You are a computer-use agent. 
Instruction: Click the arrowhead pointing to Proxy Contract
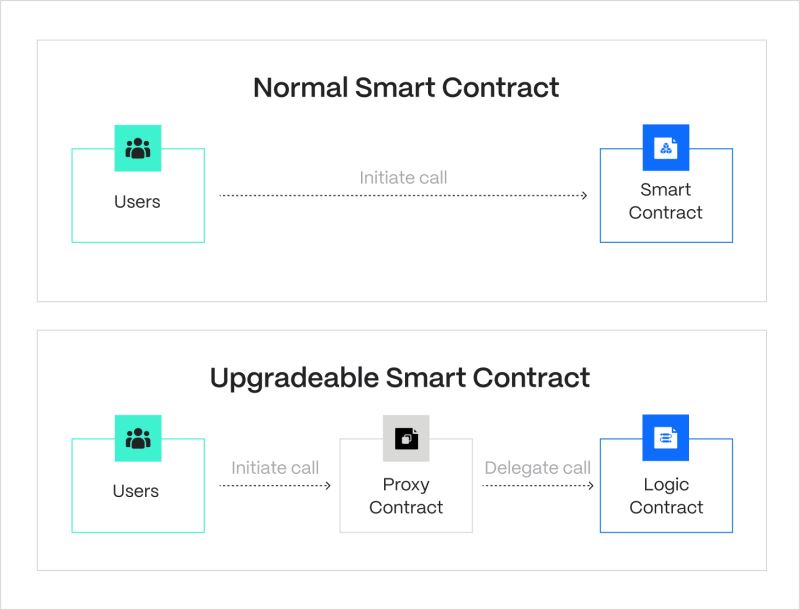pos(327,485)
